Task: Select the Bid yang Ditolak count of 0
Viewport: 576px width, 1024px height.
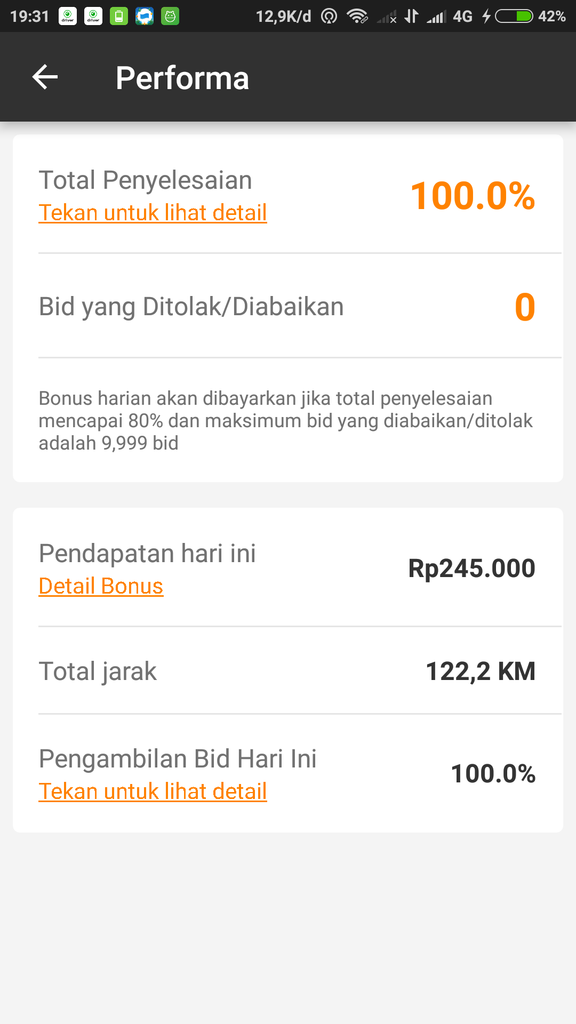Action: [x=523, y=307]
